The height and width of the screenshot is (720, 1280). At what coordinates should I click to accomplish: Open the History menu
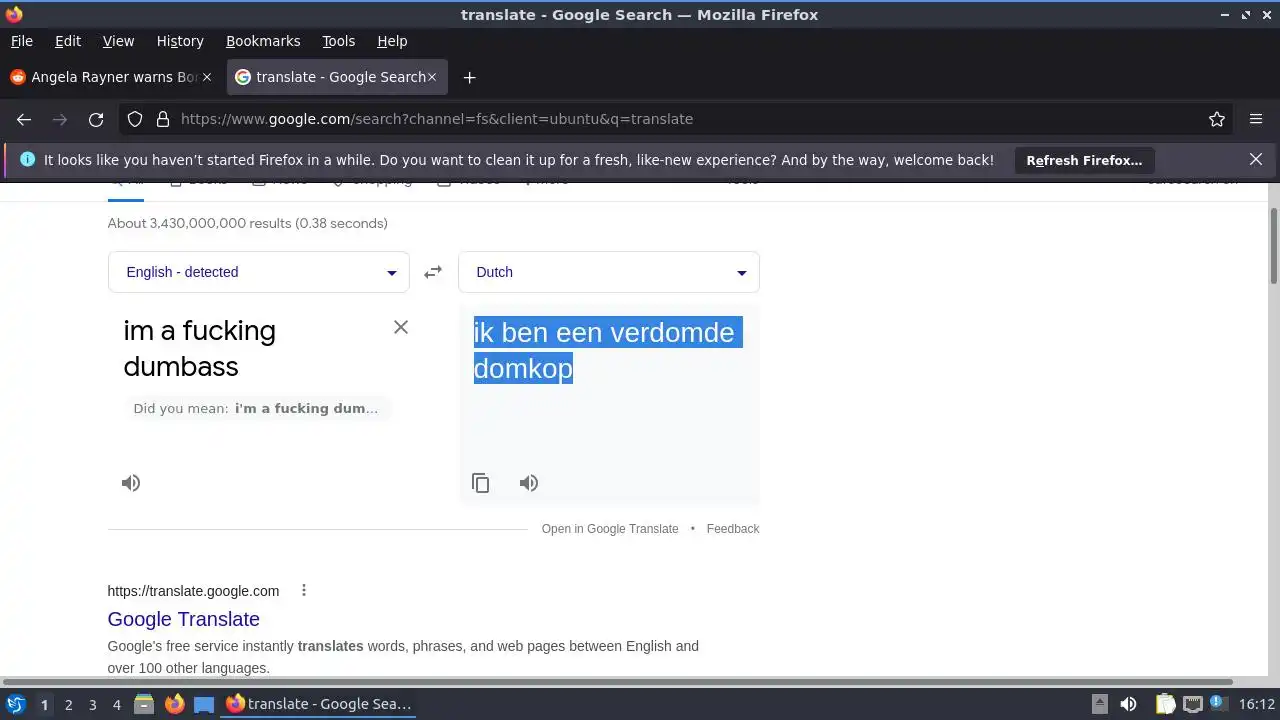180,41
